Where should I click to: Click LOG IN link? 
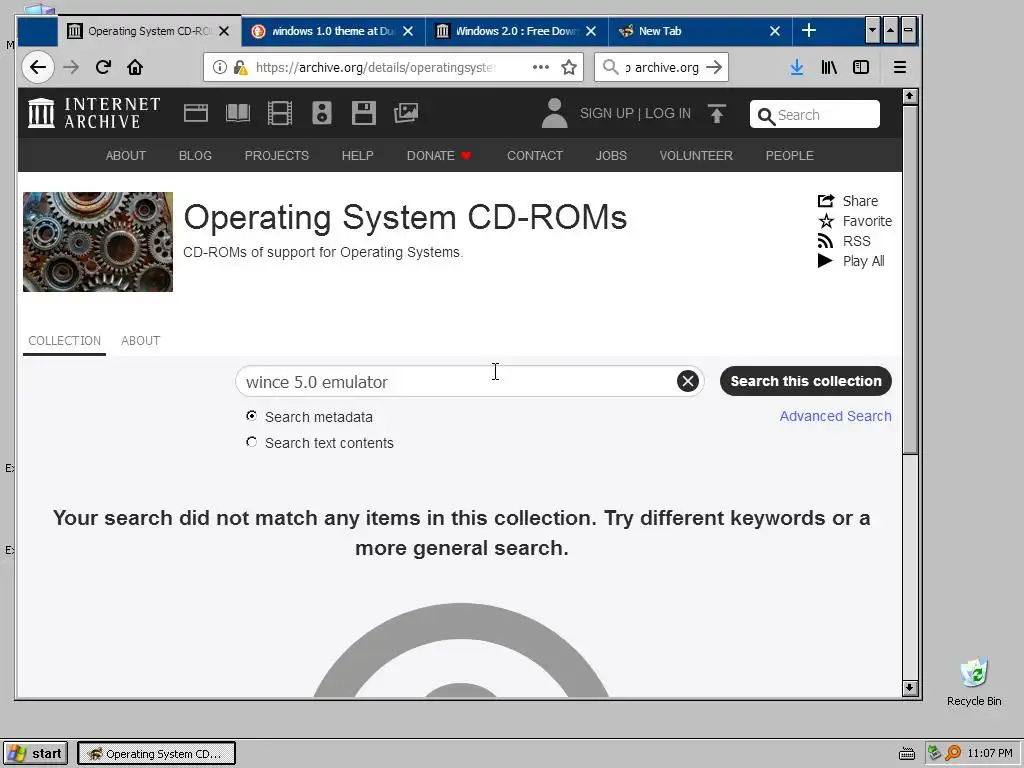pos(667,114)
